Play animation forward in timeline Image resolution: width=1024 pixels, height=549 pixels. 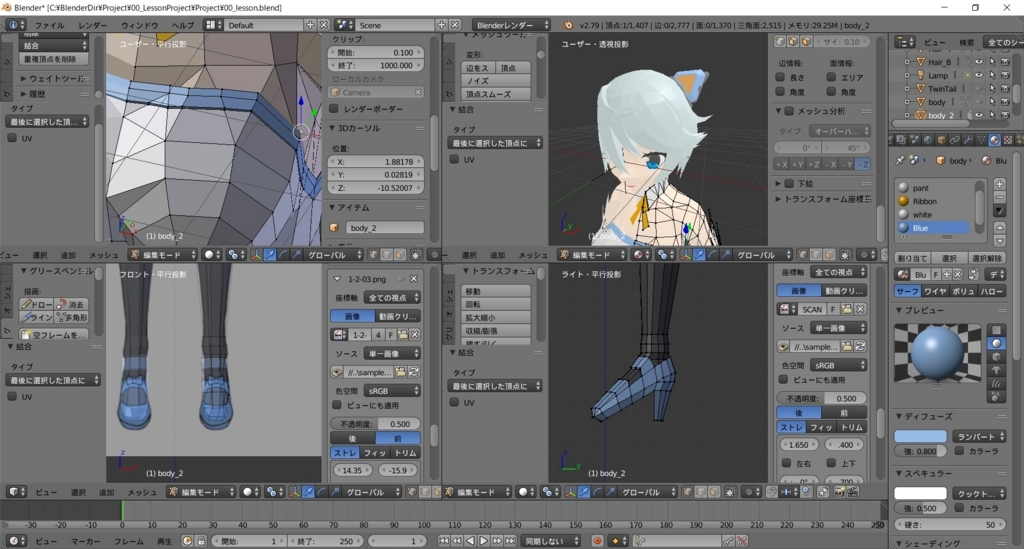pyautogui.click(x=484, y=541)
